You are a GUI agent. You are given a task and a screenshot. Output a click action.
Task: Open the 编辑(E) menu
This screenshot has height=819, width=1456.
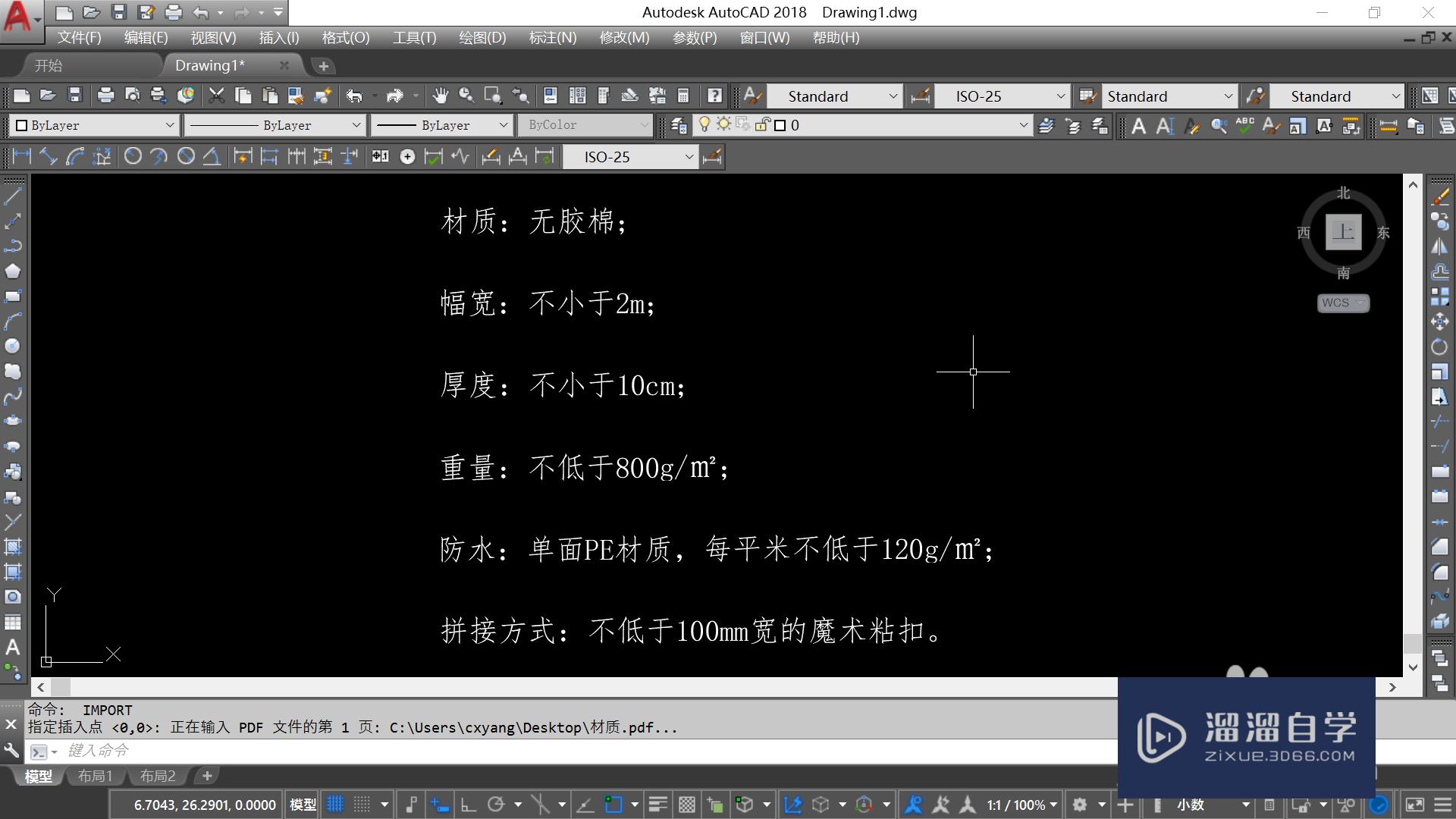point(146,37)
